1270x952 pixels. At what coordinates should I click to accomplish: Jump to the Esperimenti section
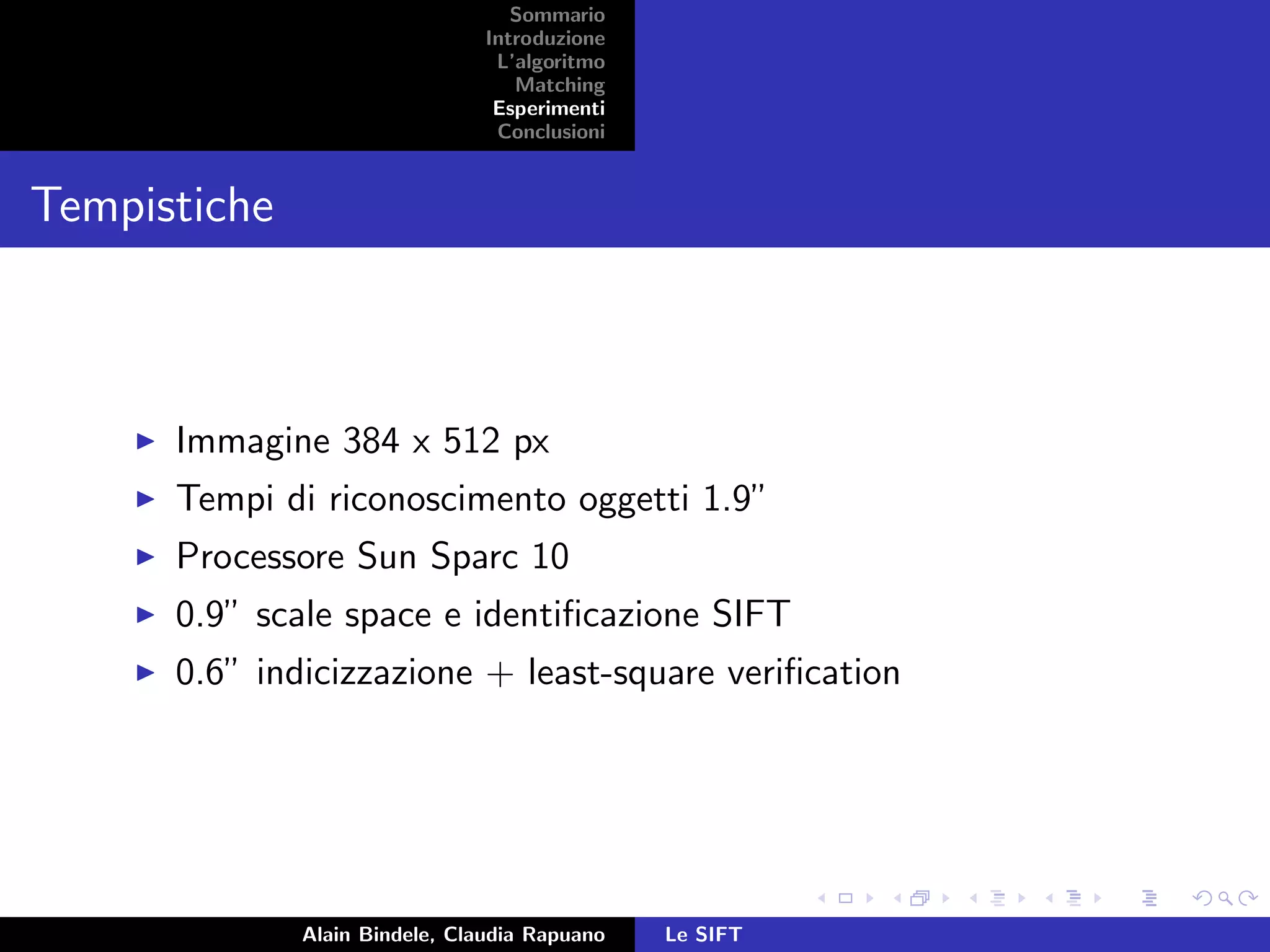tap(549, 108)
